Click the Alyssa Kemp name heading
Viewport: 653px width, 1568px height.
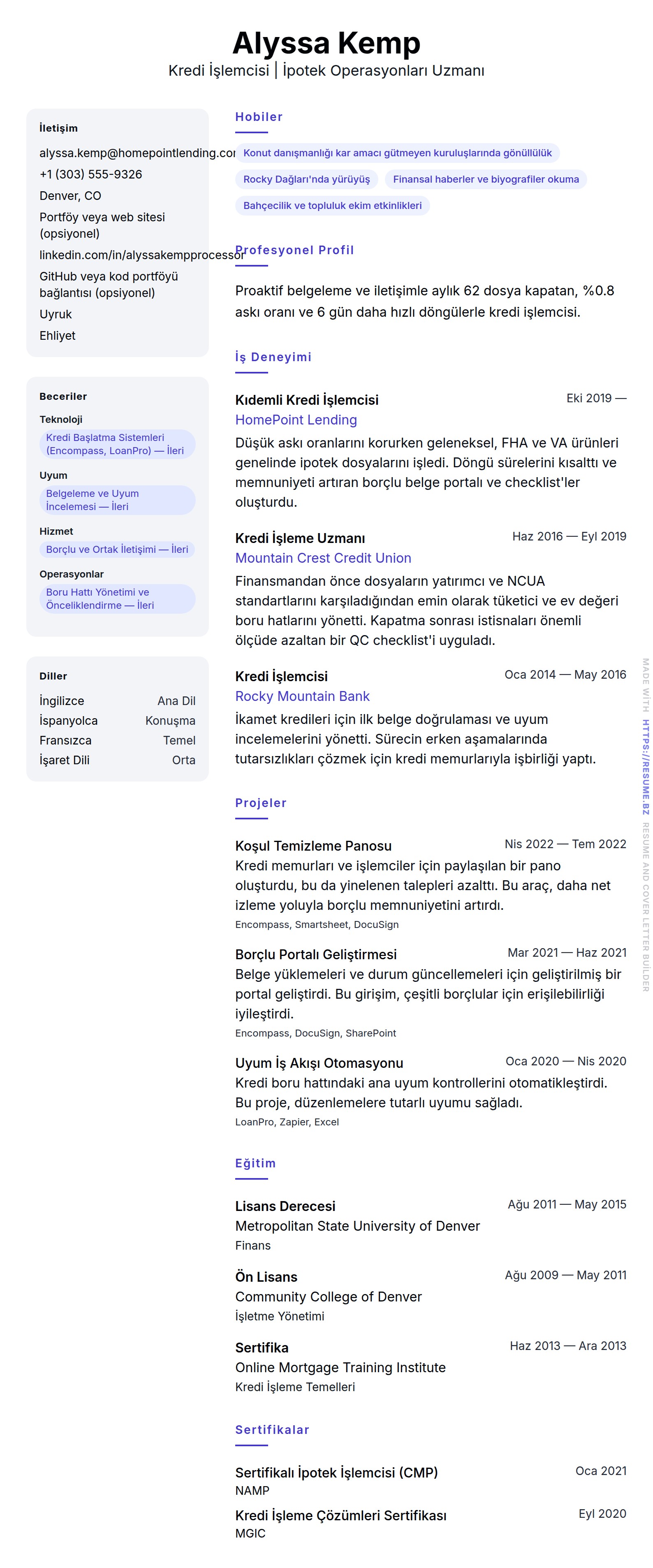point(326,43)
